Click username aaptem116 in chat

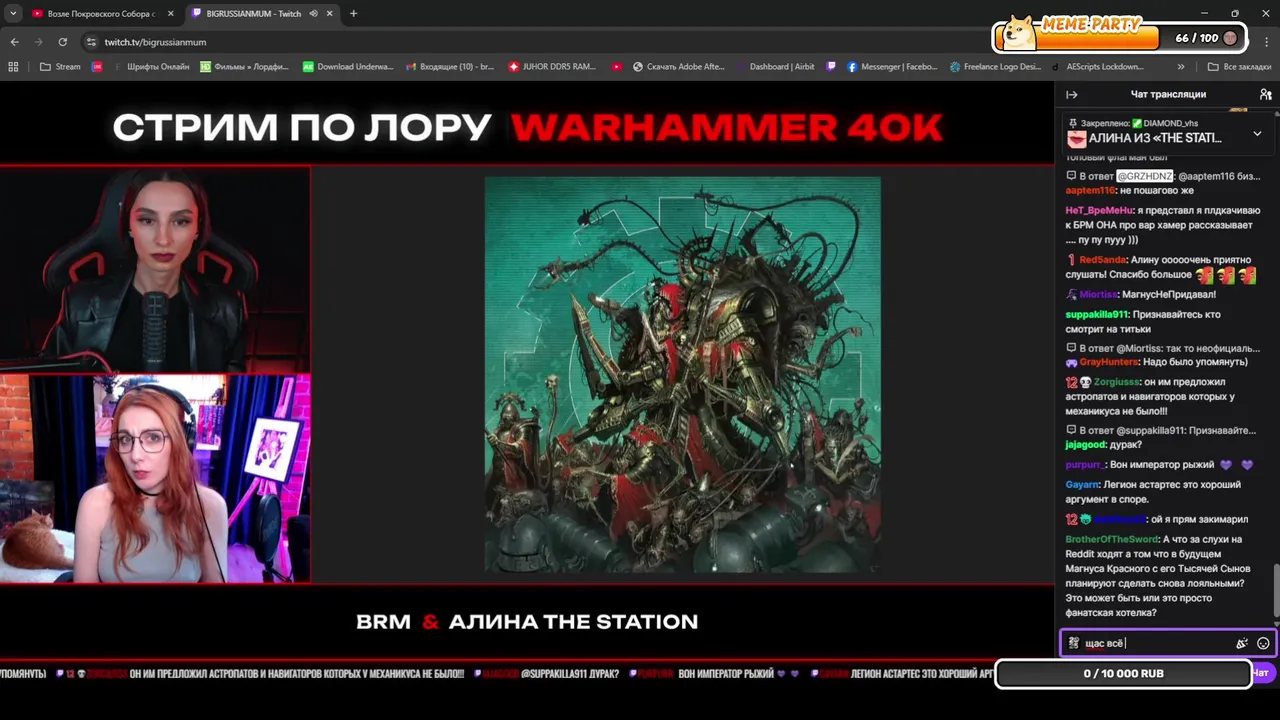pyautogui.click(x=1090, y=190)
